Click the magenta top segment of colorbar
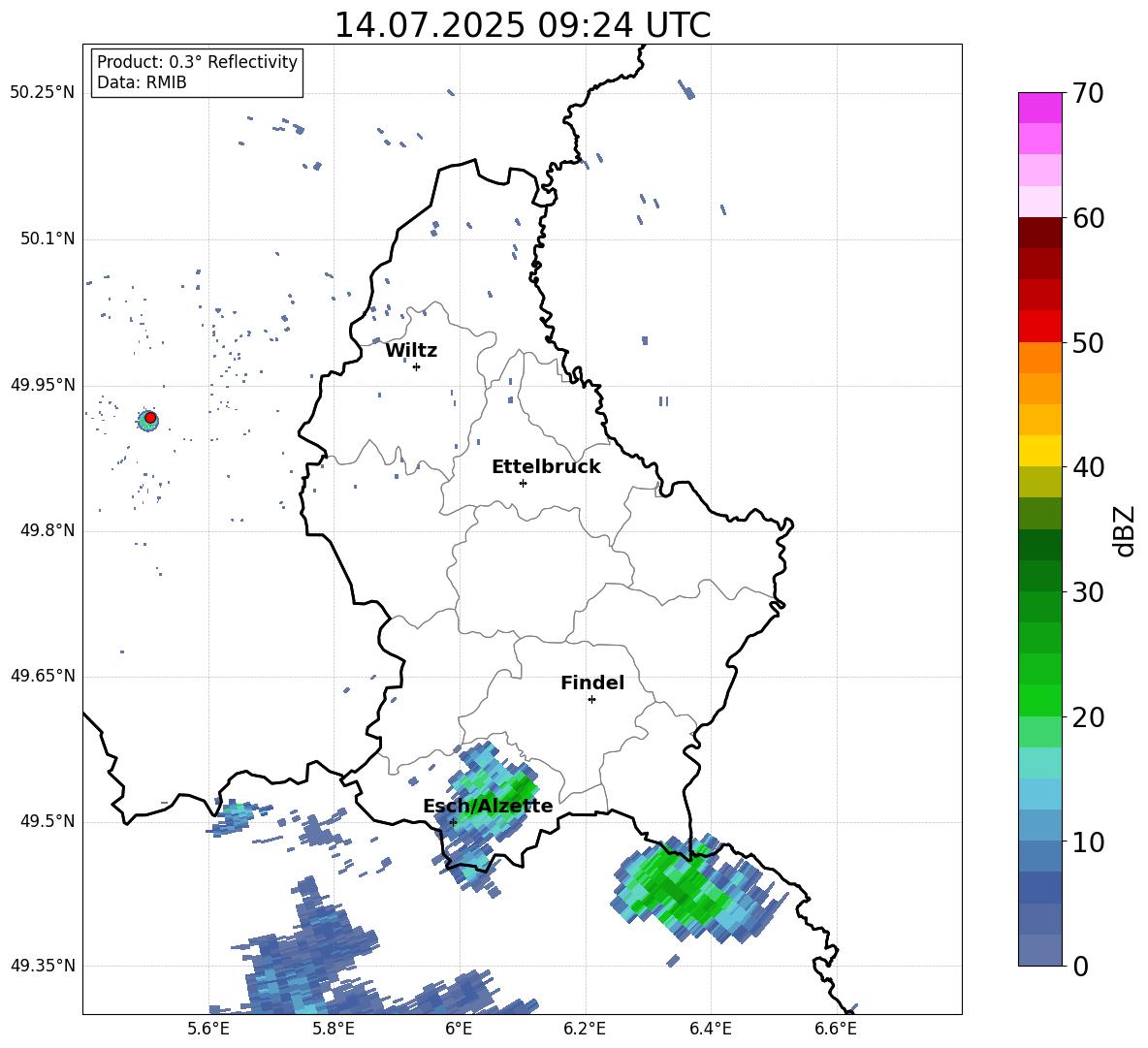Screen dimensions: 1148x1048 point(1040,108)
